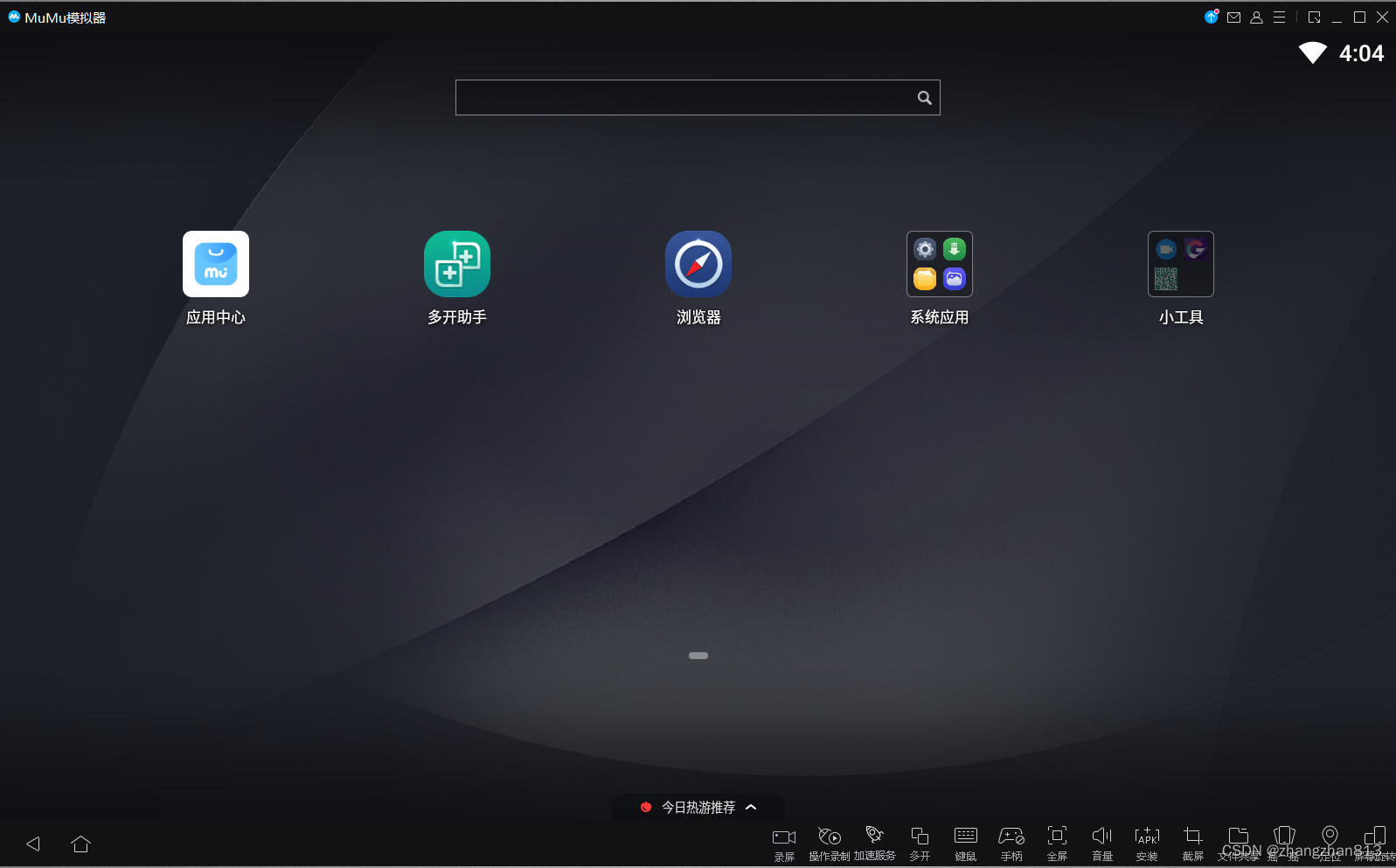Screen dimensions: 1396x868
Task: Open 文件共享 shared folder
Action: (x=1239, y=844)
